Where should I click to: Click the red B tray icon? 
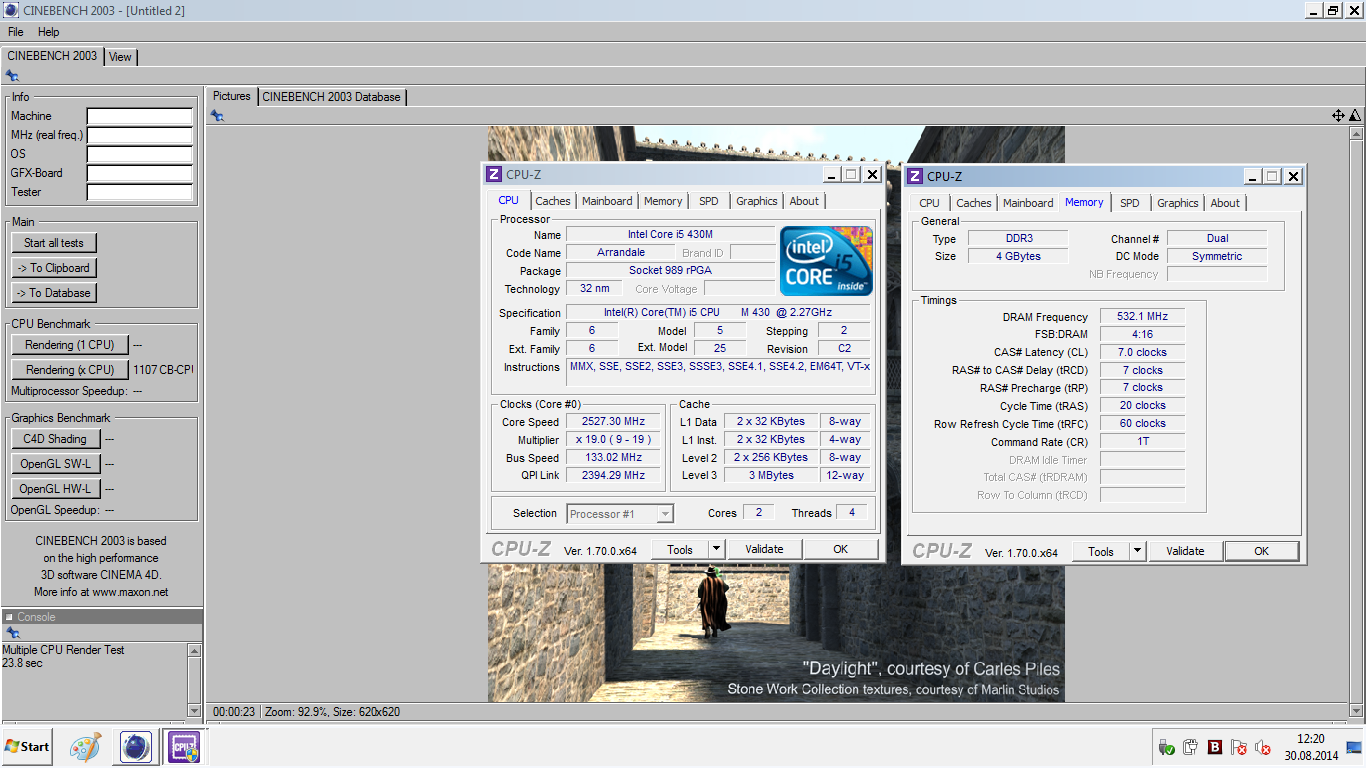tap(1215, 747)
